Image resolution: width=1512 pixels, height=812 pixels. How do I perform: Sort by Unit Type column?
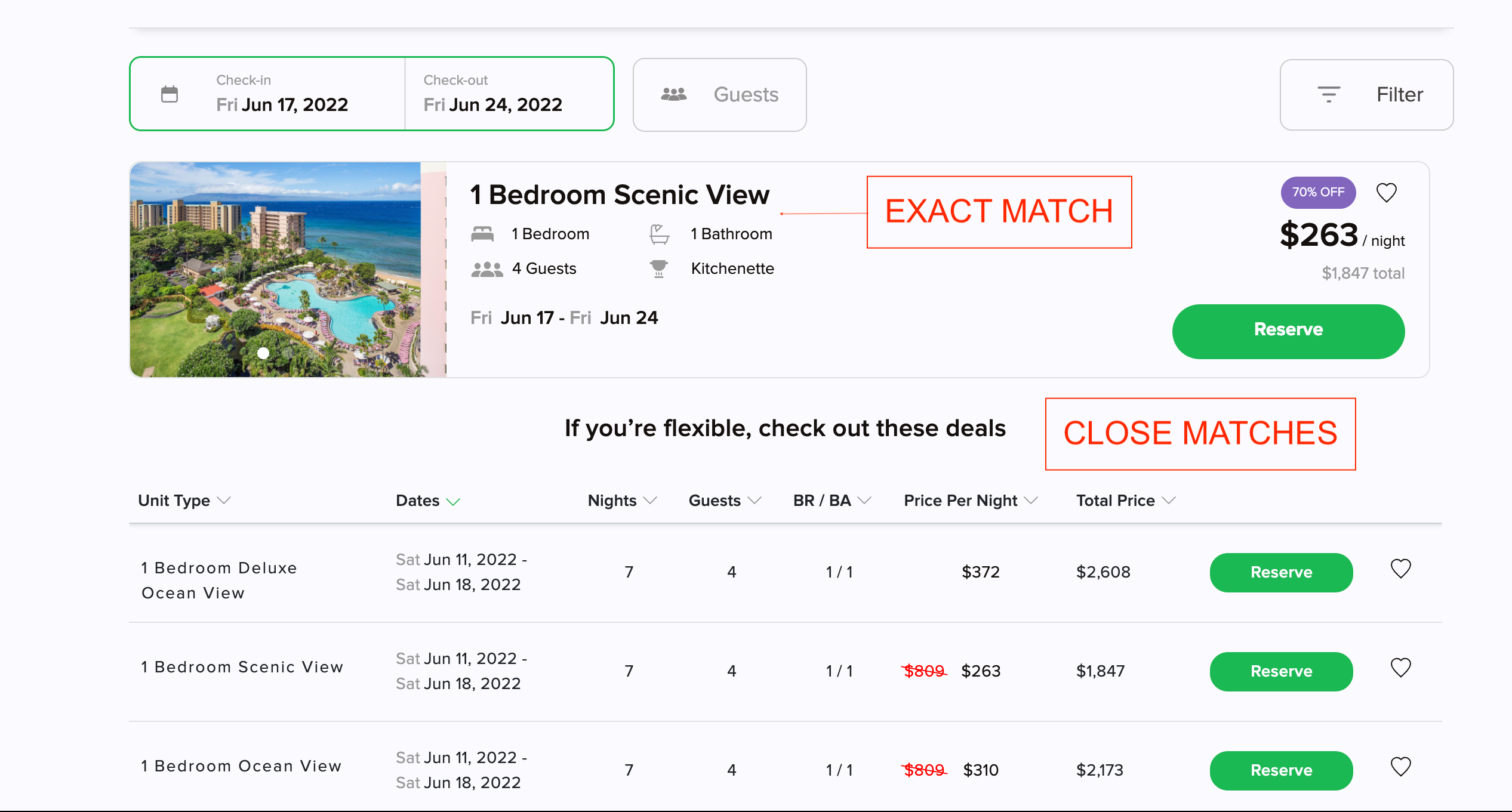pyautogui.click(x=184, y=501)
